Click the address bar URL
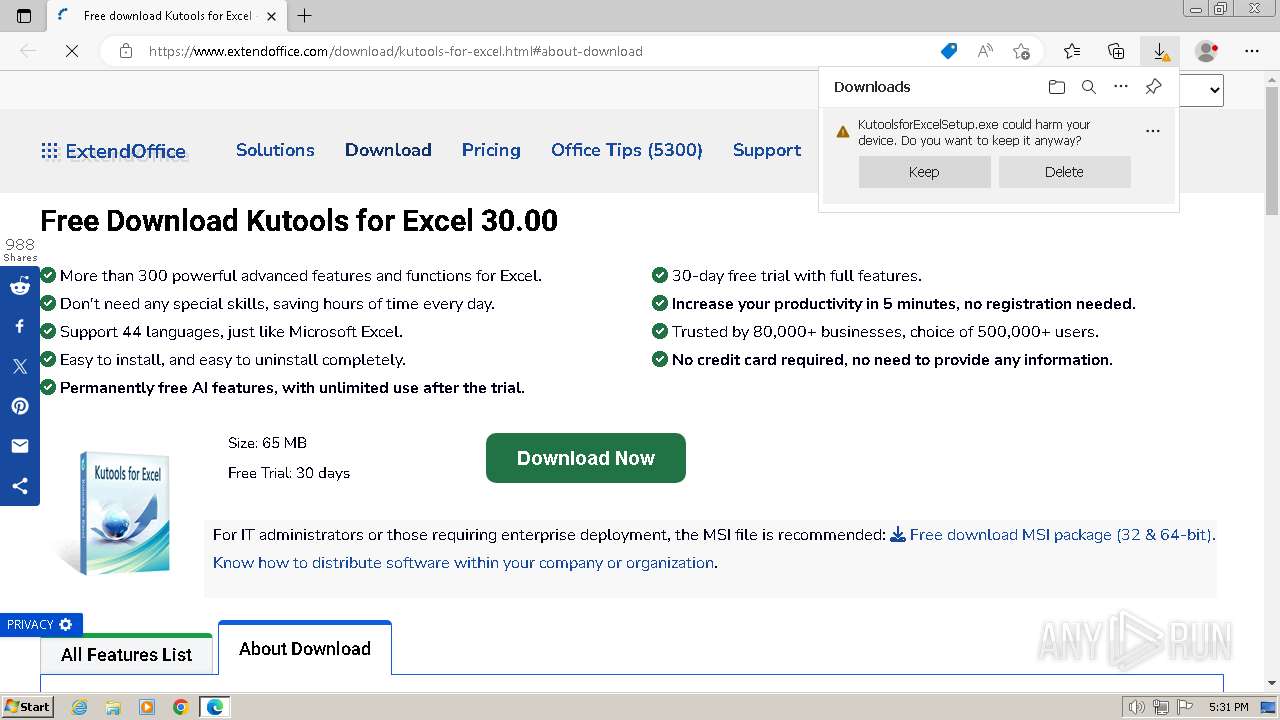Viewport: 1280px width, 720px height. click(x=395, y=51)
